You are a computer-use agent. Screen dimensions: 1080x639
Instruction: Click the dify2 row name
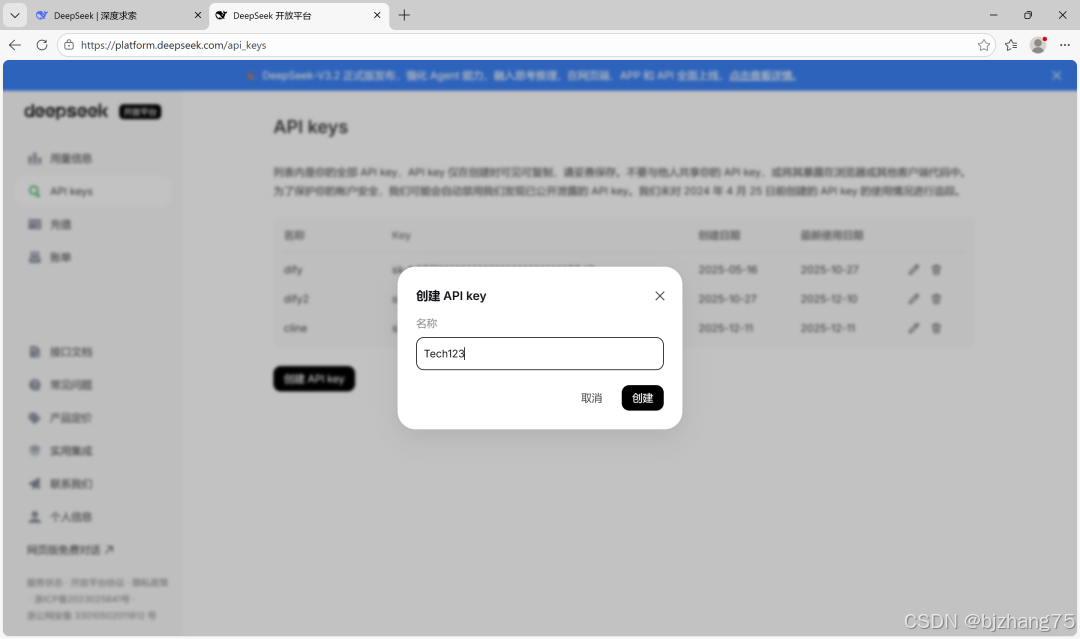296,299
